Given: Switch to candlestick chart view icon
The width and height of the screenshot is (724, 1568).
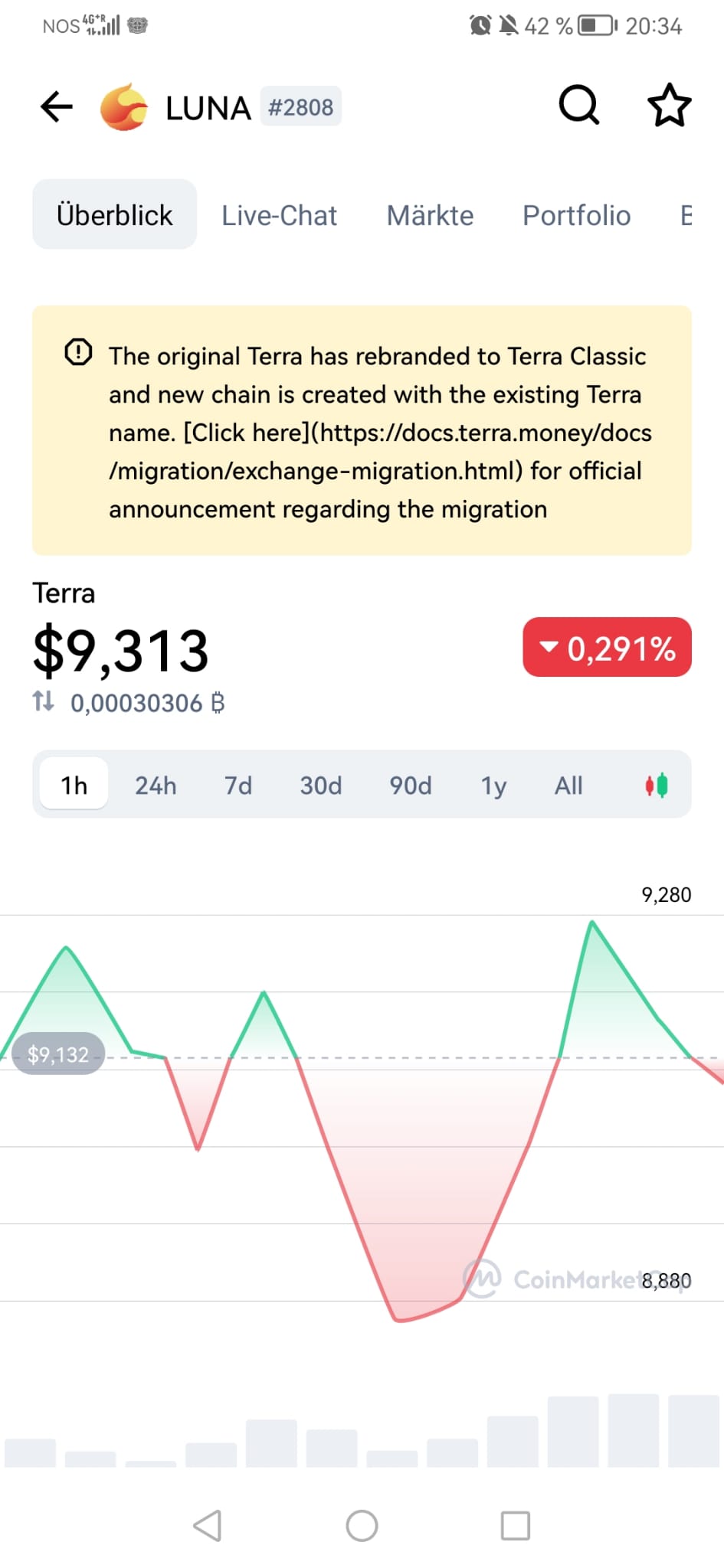Looking at the screenshot, I should coord(657,785).
